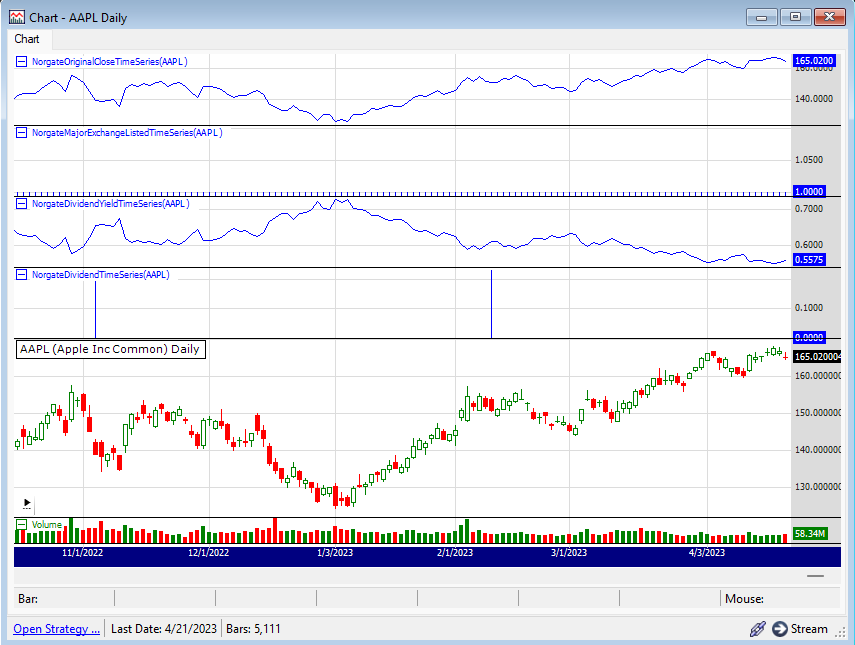Click the NorgateDividendTimeSeries(AAPL) label
855x645 pixels.
(101, 274)
